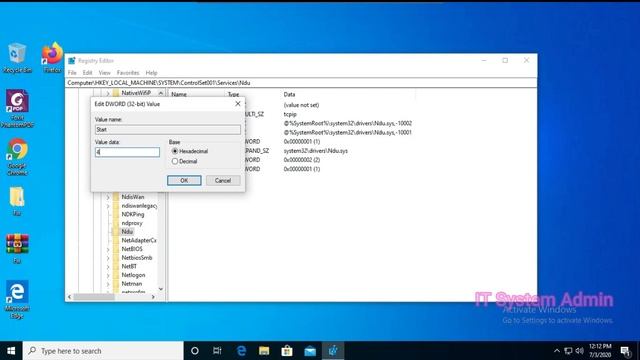
Task: Expand the Netlogon registry key
Action: (x=108, y=275)
